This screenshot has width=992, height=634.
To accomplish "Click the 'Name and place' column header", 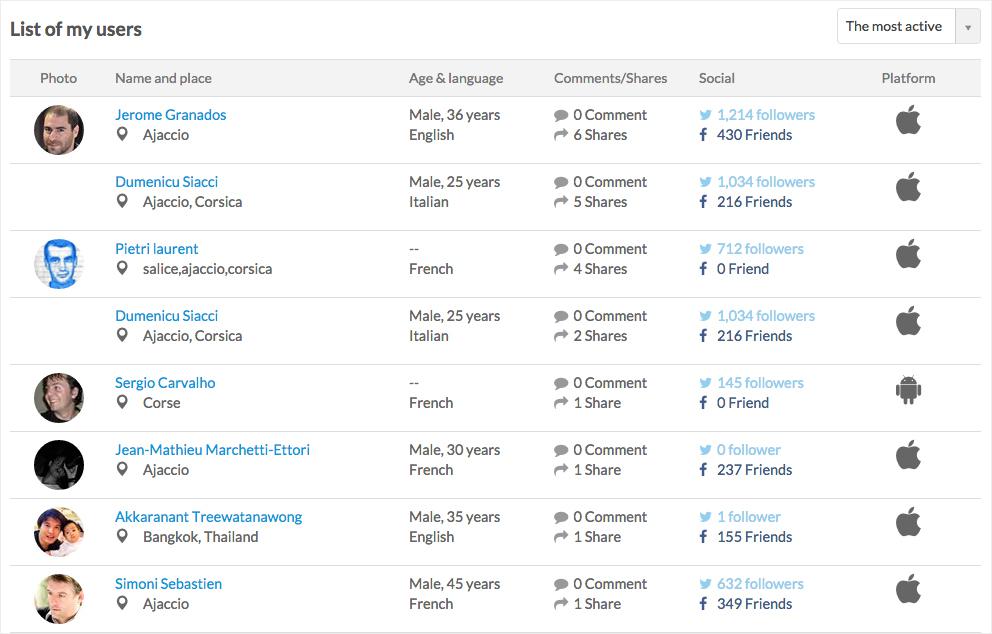I will click(163, 78).
